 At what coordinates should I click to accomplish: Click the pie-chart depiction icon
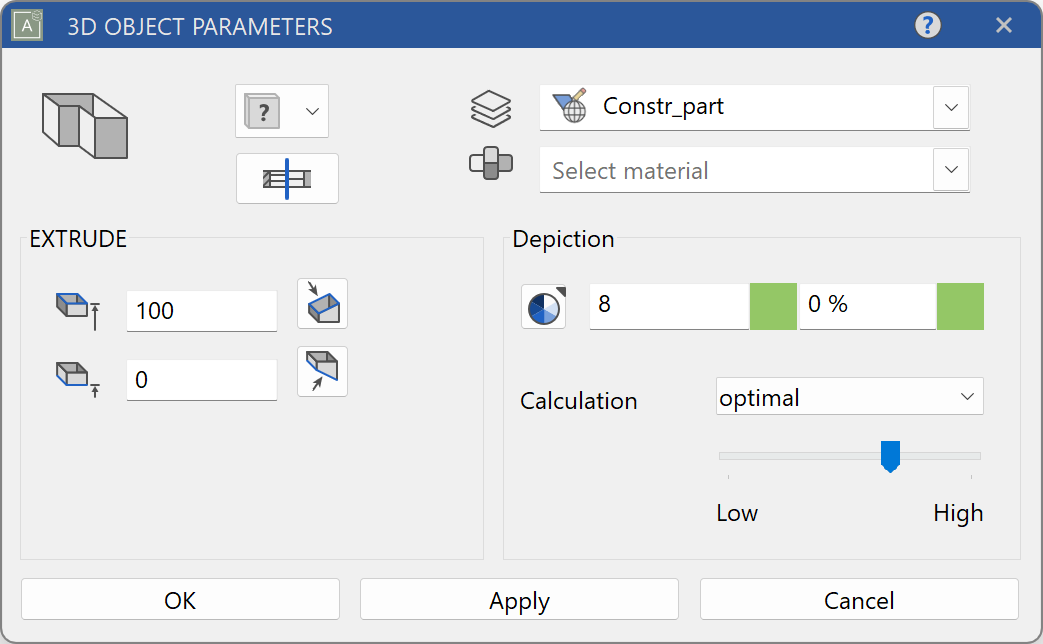coord(543,306)
